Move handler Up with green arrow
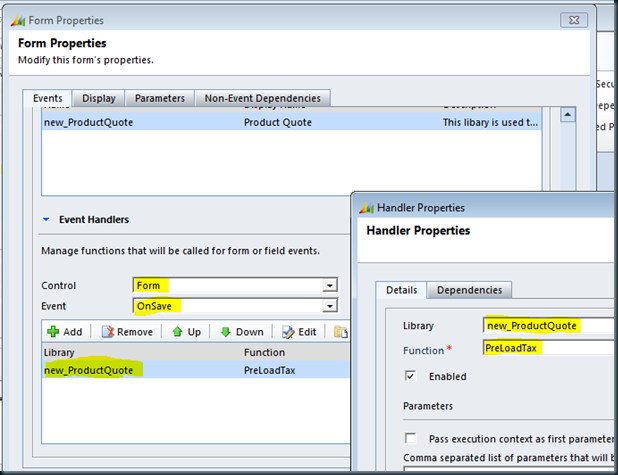The width and height of the screenshot is (618, 475). coord(186,332)
